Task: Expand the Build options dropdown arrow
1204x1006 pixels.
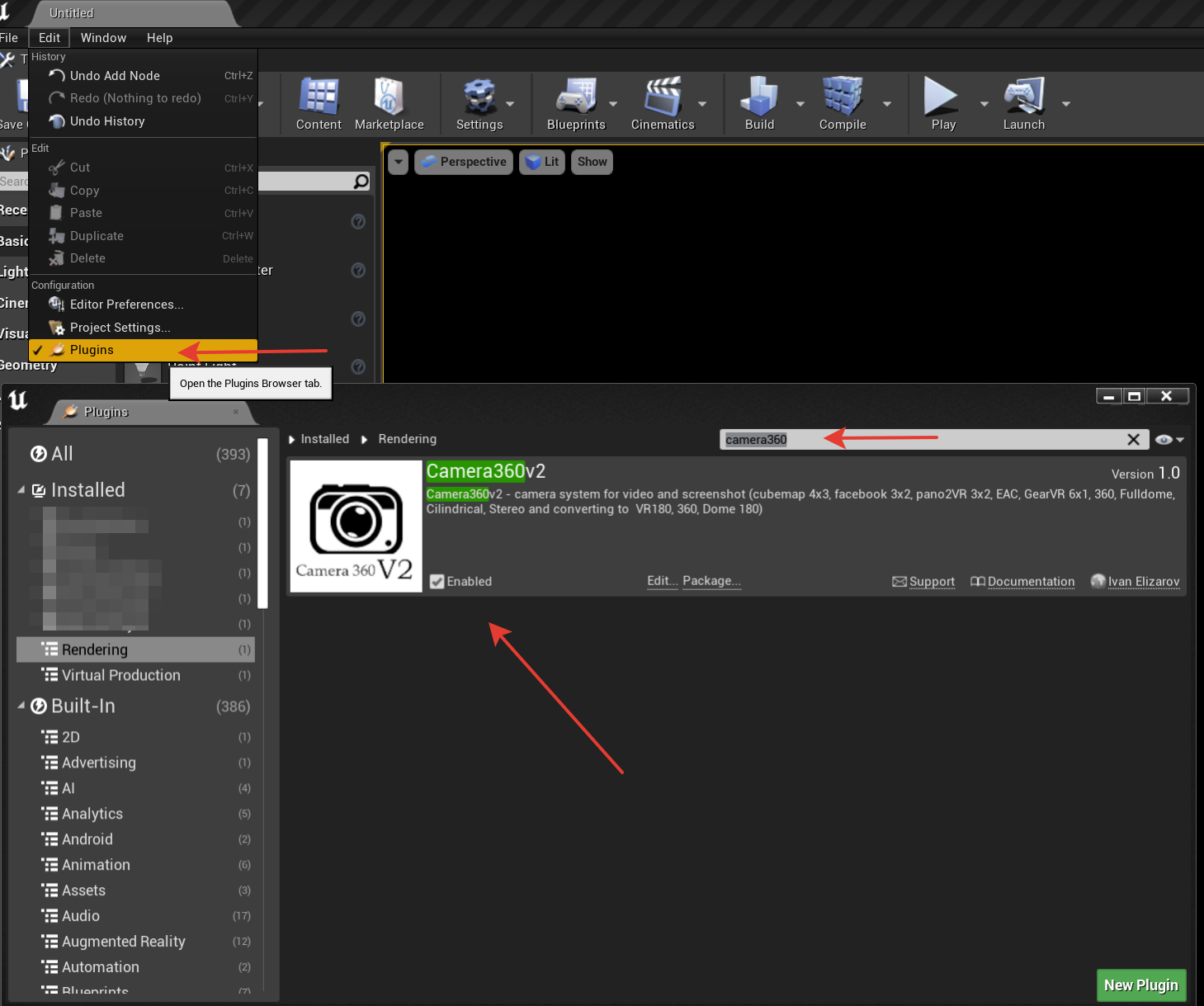Action: (800, 104)
